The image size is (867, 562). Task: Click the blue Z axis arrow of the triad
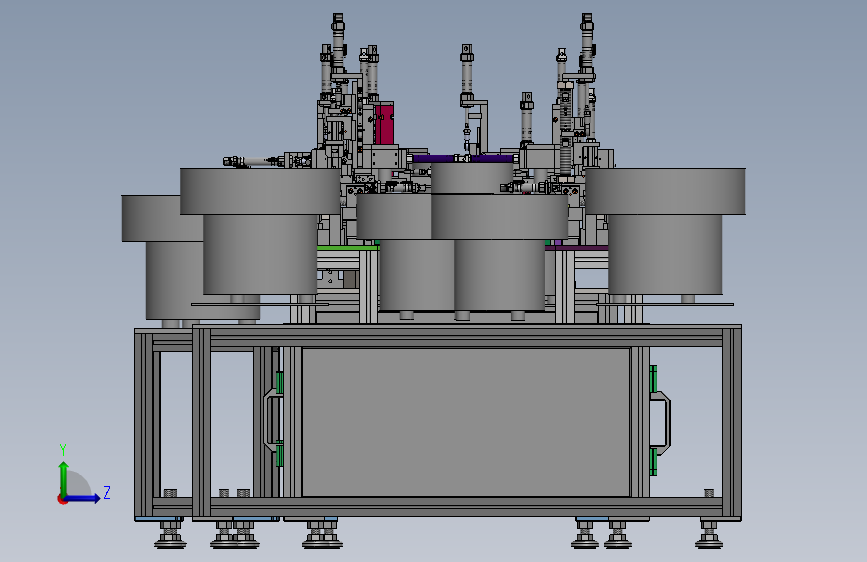(x=83, y=498)
